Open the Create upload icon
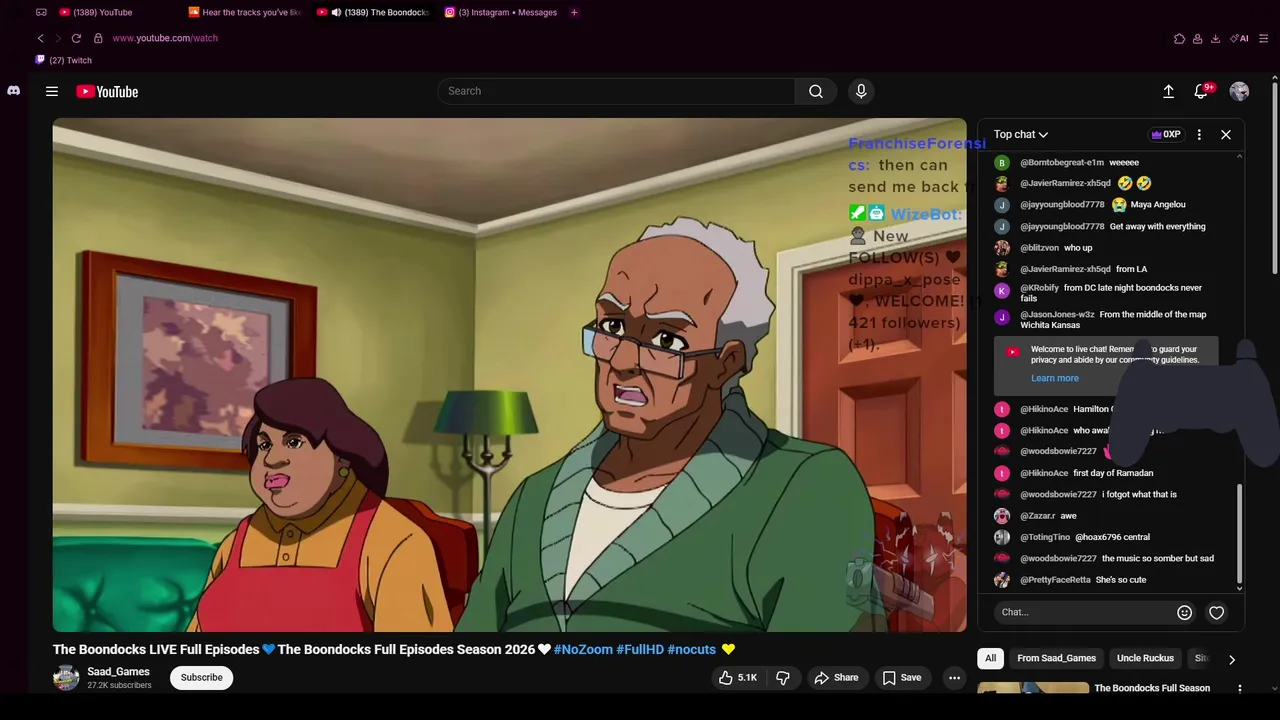1280x720 pixels. (x=1168, y=91)
